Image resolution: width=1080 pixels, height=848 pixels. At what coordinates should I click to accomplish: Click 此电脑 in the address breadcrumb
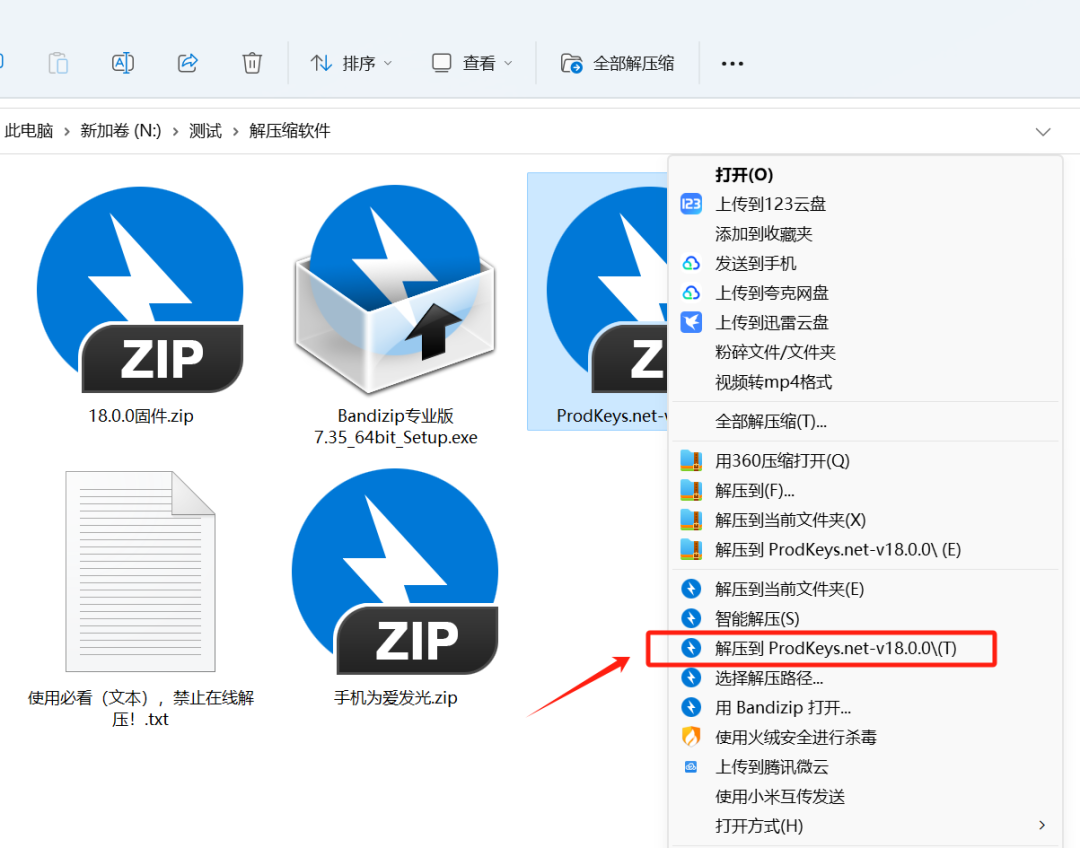coord(29,131)
